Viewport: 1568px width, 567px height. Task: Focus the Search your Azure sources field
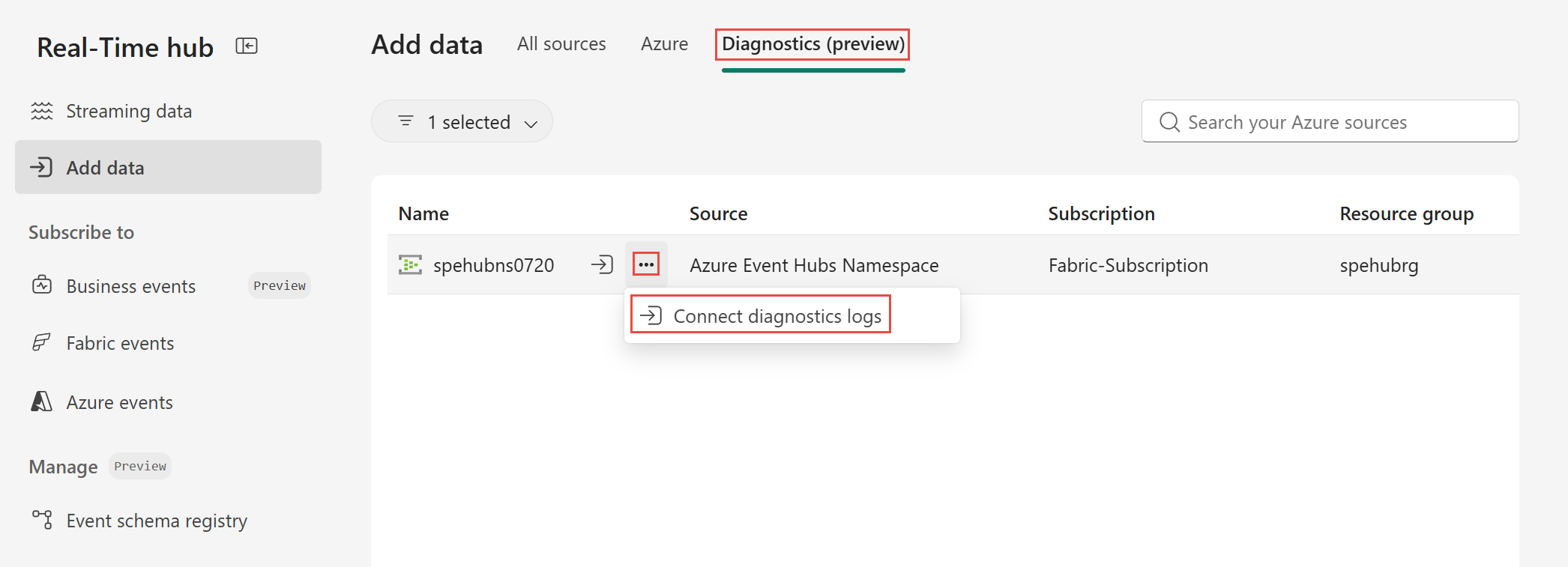1330,121
